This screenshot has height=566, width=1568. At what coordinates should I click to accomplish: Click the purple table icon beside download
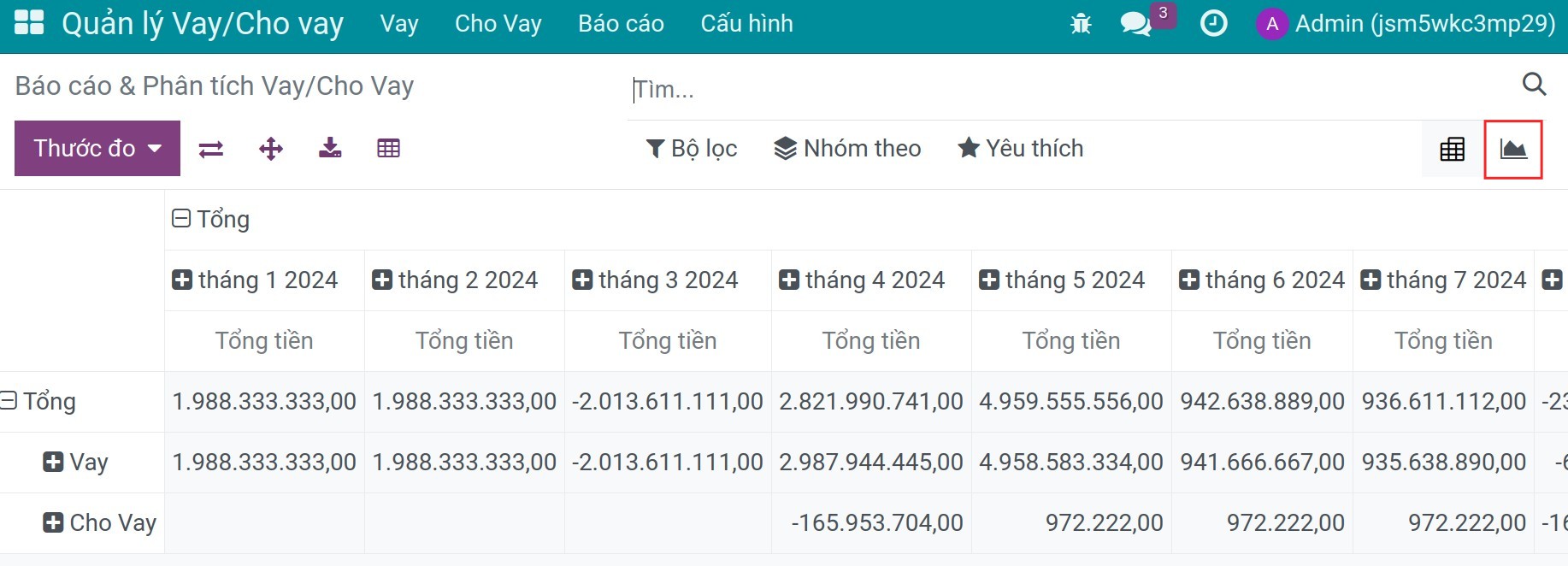pos(388,148)
